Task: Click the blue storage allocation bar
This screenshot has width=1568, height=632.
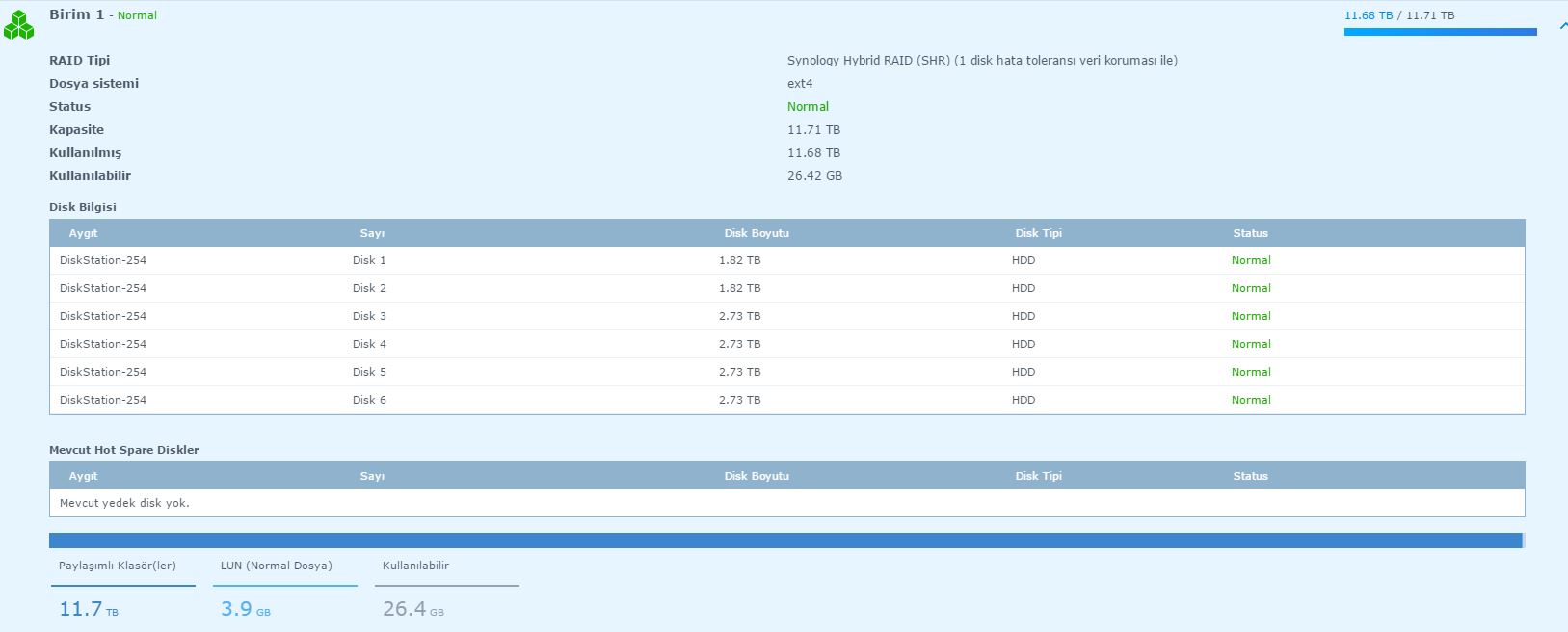Action: (x=785, y=540)
